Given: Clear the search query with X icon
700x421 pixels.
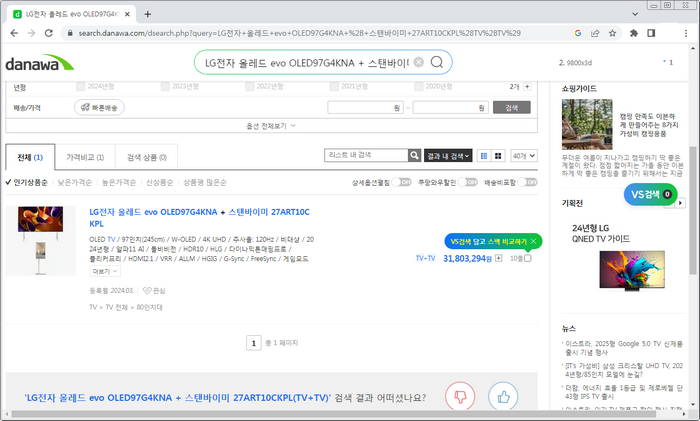Looking at the screenshot, I should (x=419, y=62).
